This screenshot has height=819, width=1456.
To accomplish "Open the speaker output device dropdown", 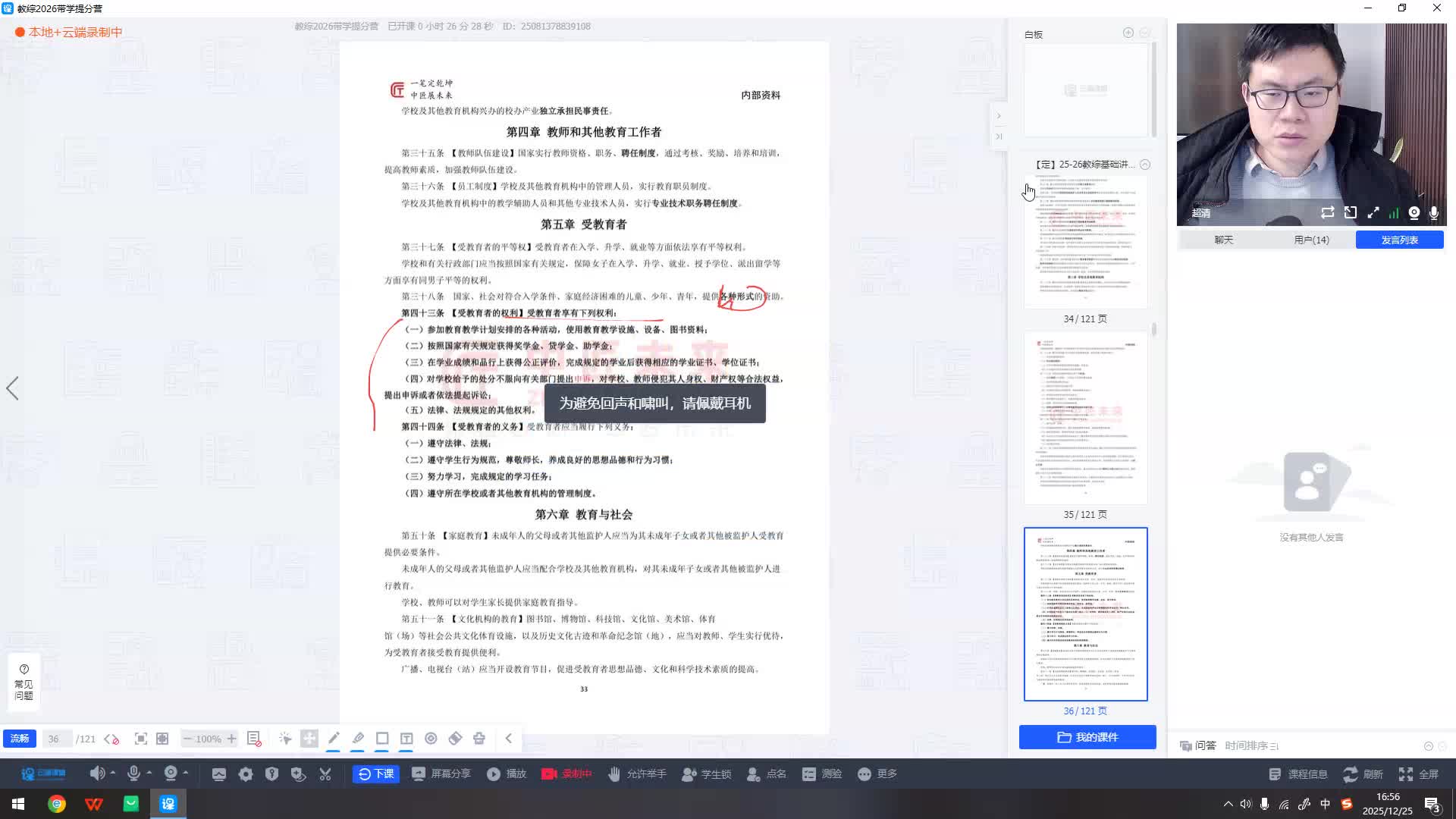I will [x=112, y=773].
